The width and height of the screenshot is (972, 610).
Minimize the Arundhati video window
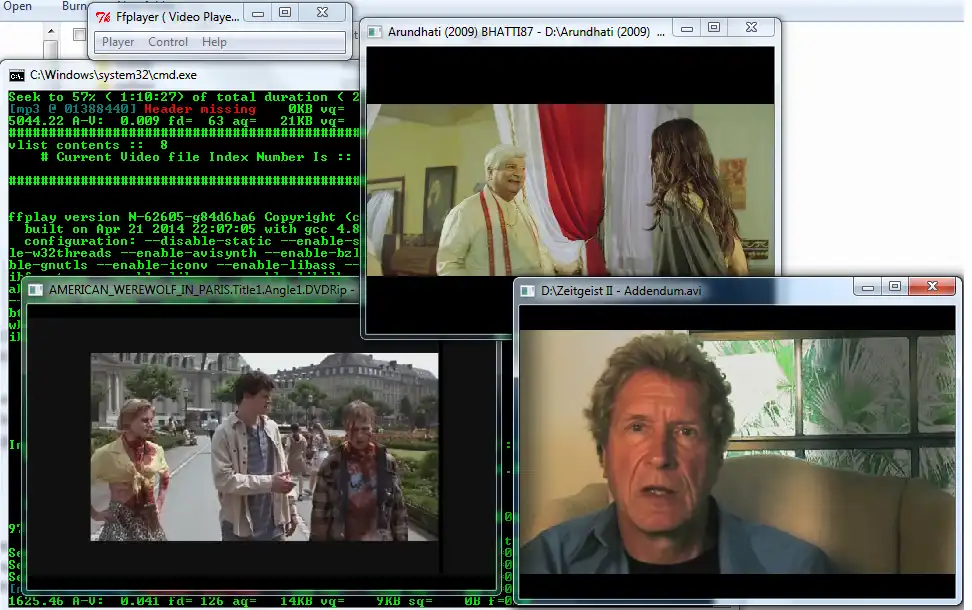coord(687,28)
